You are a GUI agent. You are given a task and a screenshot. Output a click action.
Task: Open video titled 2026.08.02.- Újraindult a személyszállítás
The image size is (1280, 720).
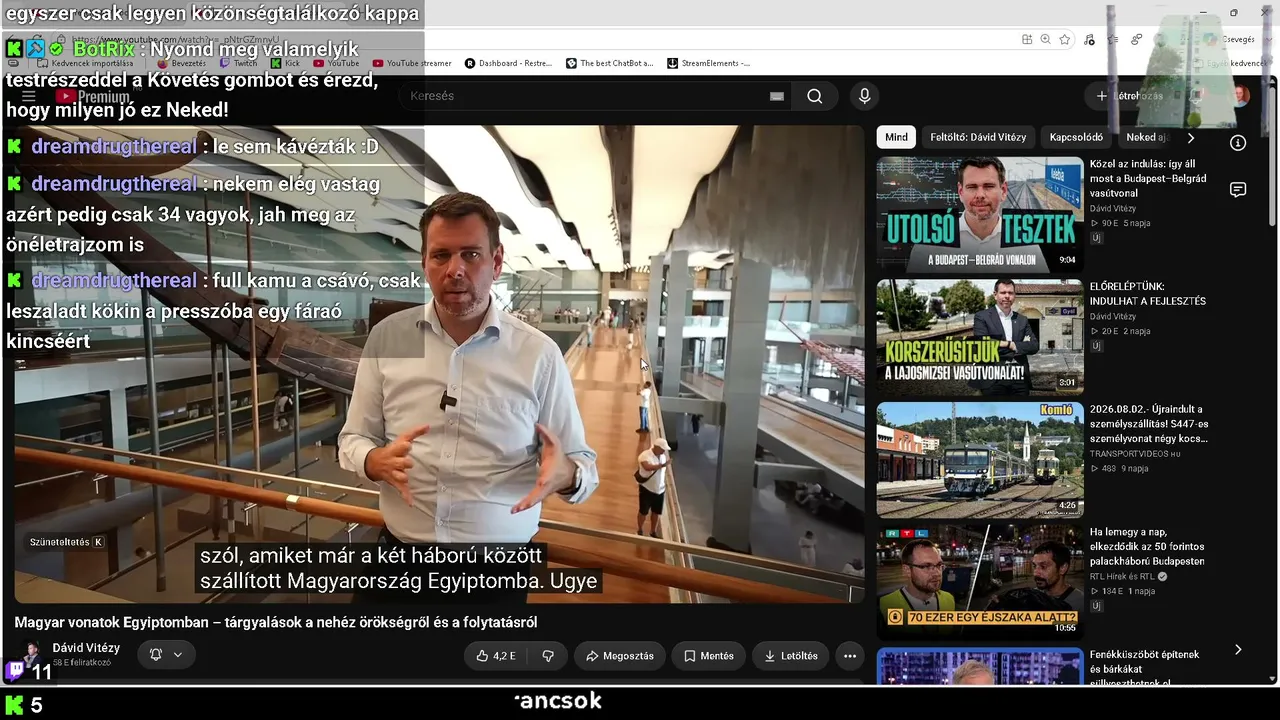pyautogui.click(x=1149, y=424)
